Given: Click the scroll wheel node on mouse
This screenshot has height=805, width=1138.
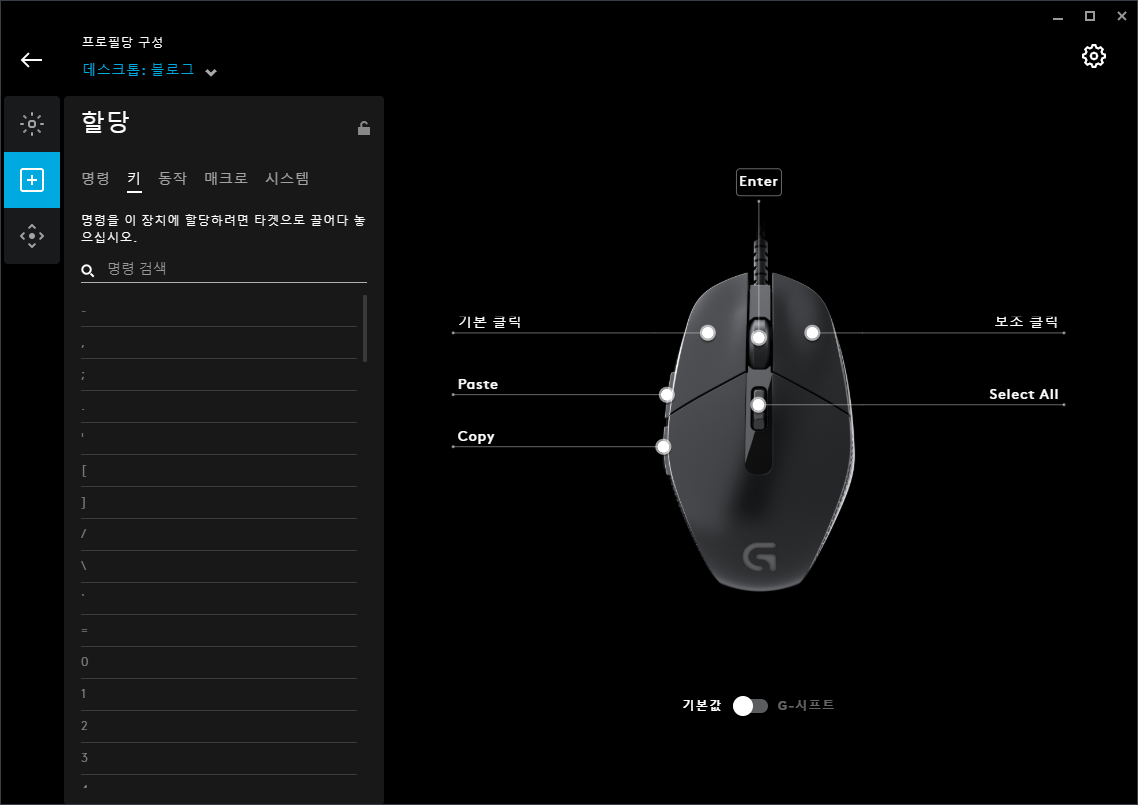Looking at the screenshot, I should [759, 338].
